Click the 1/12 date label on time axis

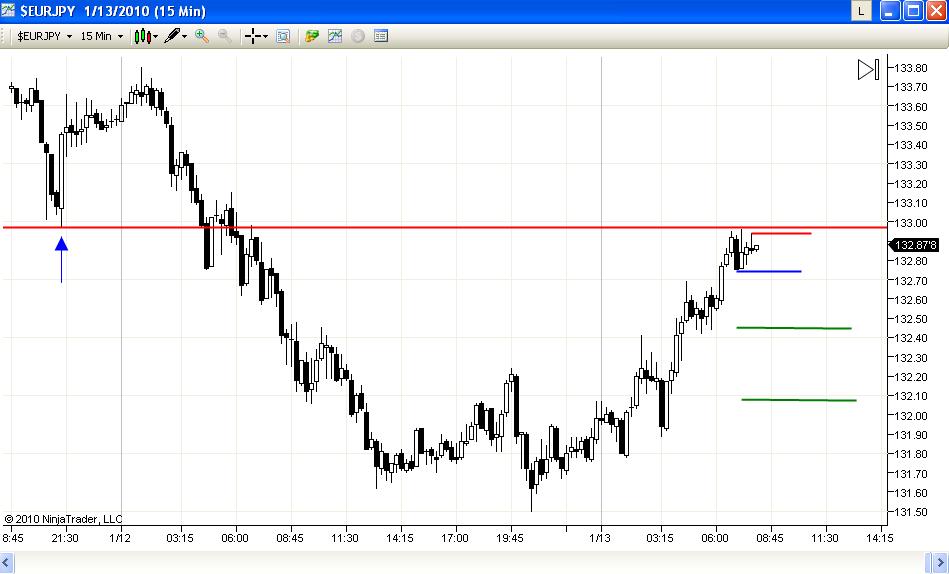pyautogui.click(x=120, y=538)
